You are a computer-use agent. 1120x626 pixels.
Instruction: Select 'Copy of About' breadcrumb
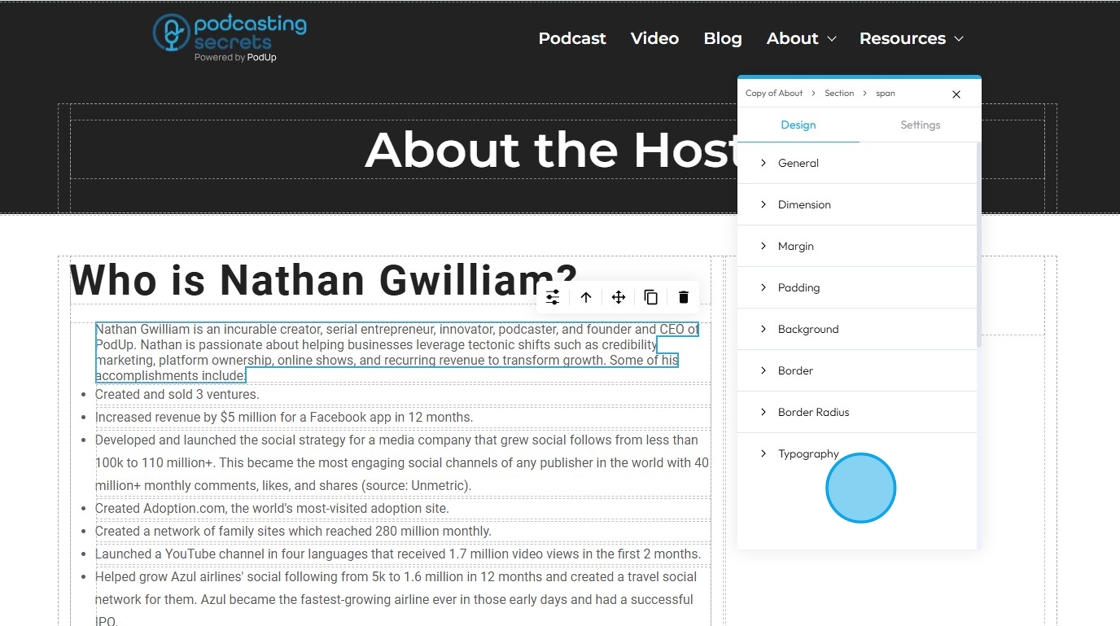point(774,94)
